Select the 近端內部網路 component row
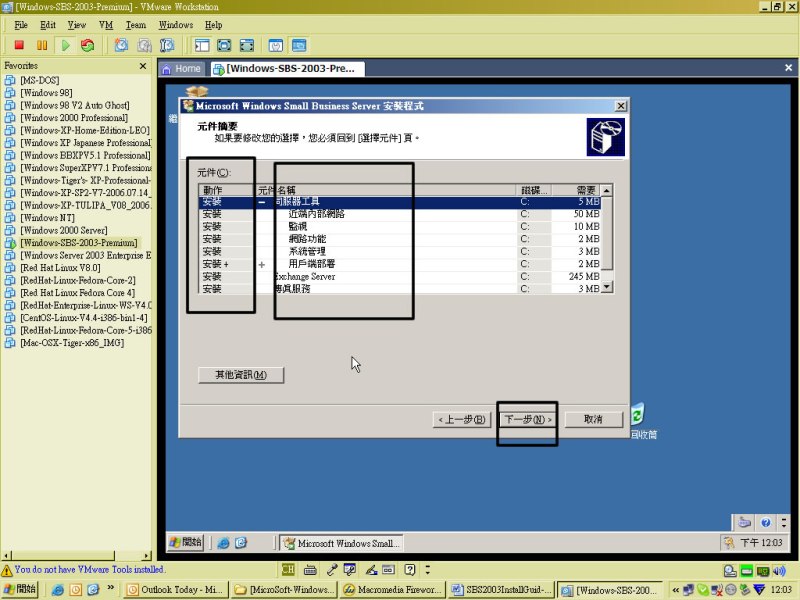The image size is (800, 600). coord(399,214)
